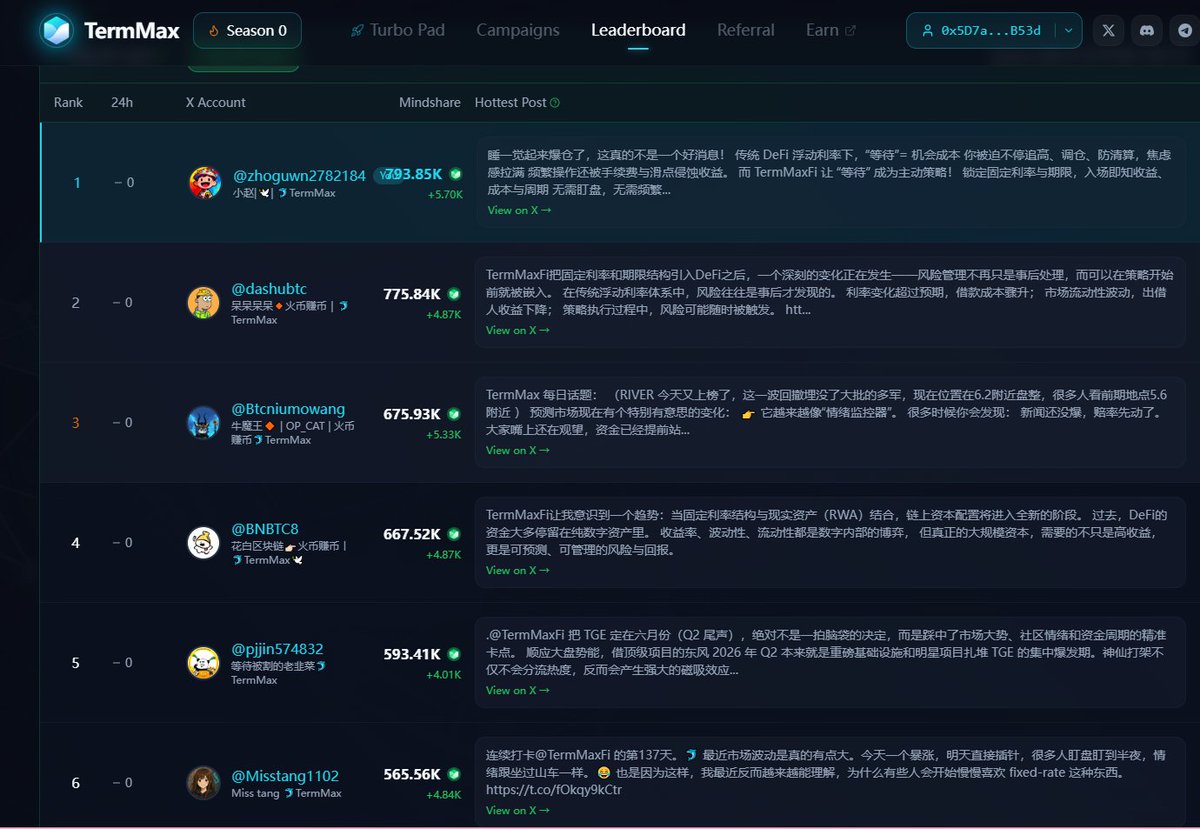
Task: Click green cube icon beside 675.93K
Action: tap(454, 414)
